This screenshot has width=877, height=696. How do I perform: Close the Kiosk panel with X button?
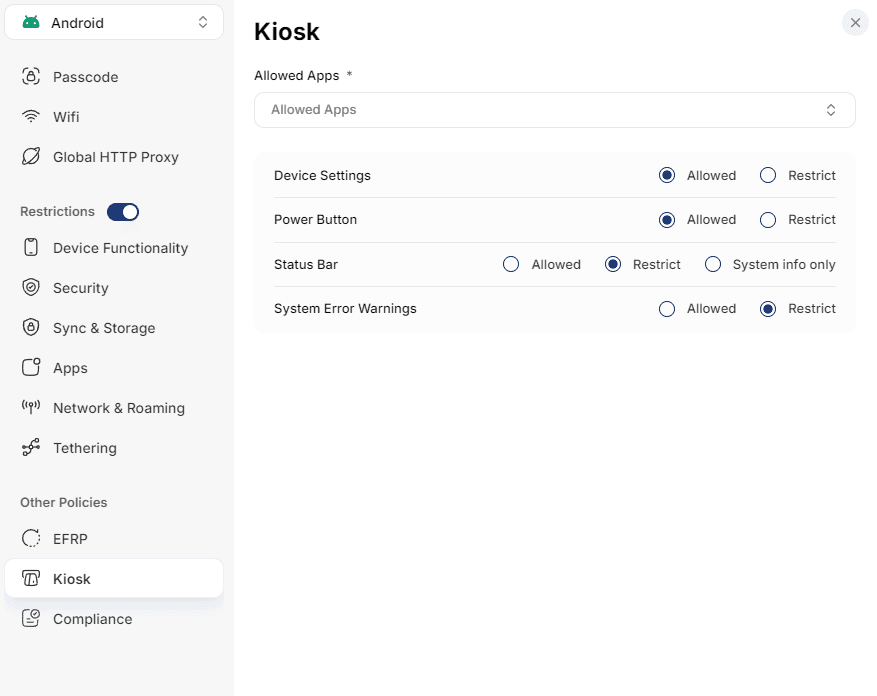(x=855, y=23)
